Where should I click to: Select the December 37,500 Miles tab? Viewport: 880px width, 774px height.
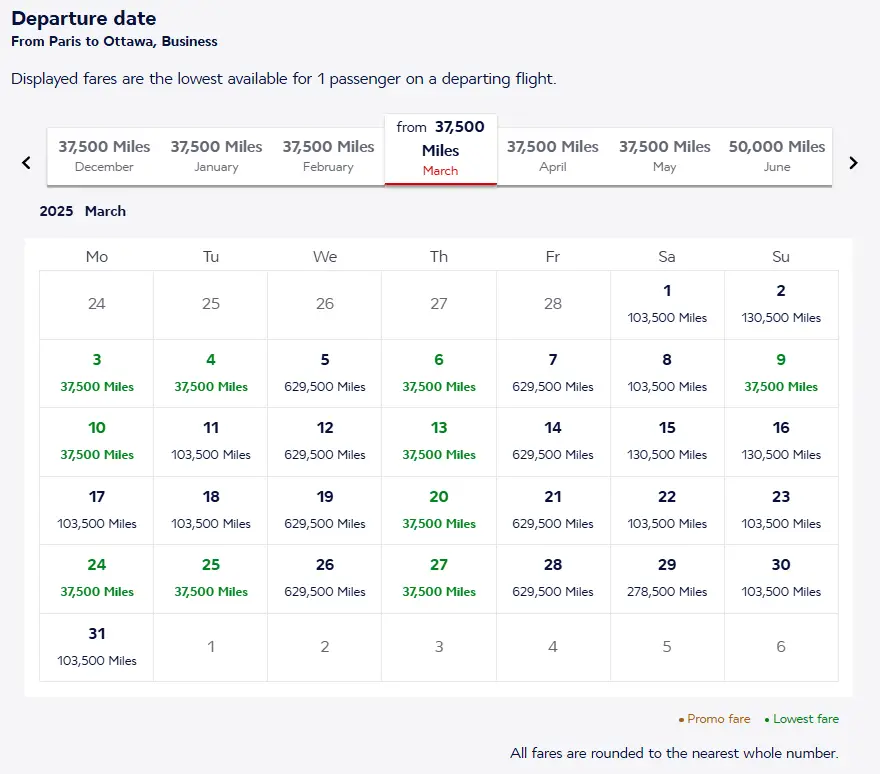(x=104, y=156)
